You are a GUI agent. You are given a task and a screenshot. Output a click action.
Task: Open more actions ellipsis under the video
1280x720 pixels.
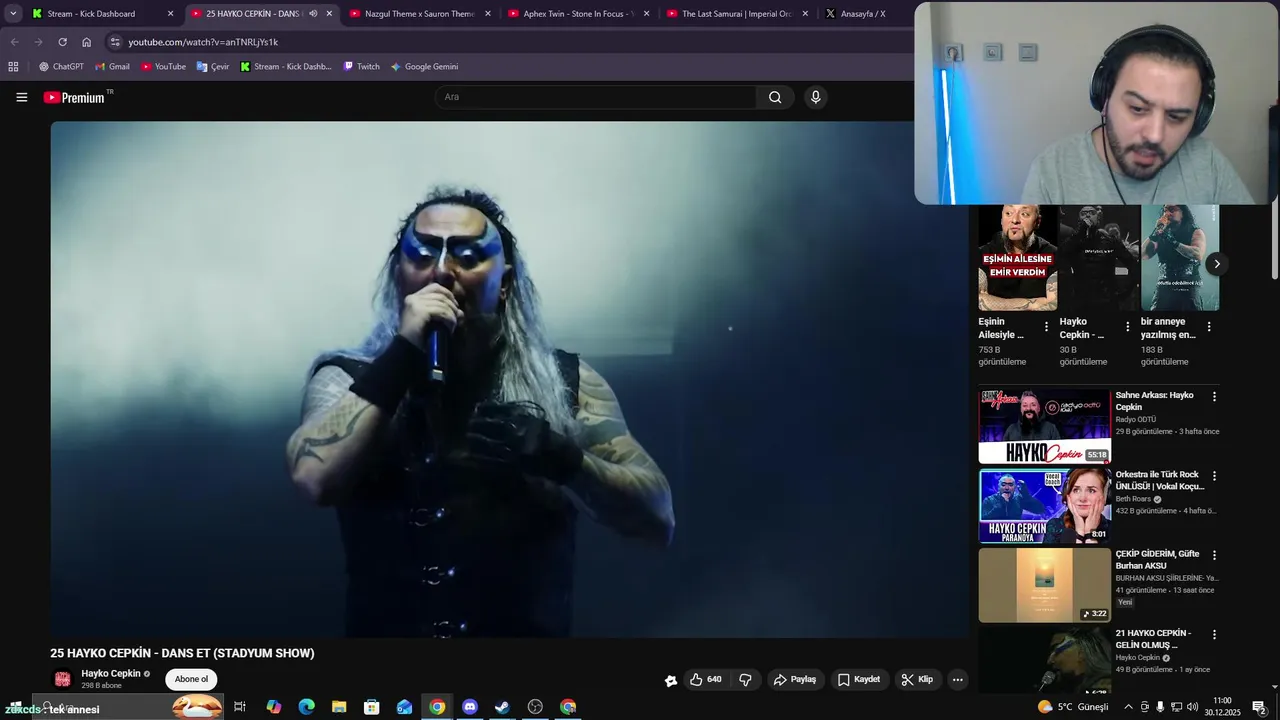tap(957, 680)
